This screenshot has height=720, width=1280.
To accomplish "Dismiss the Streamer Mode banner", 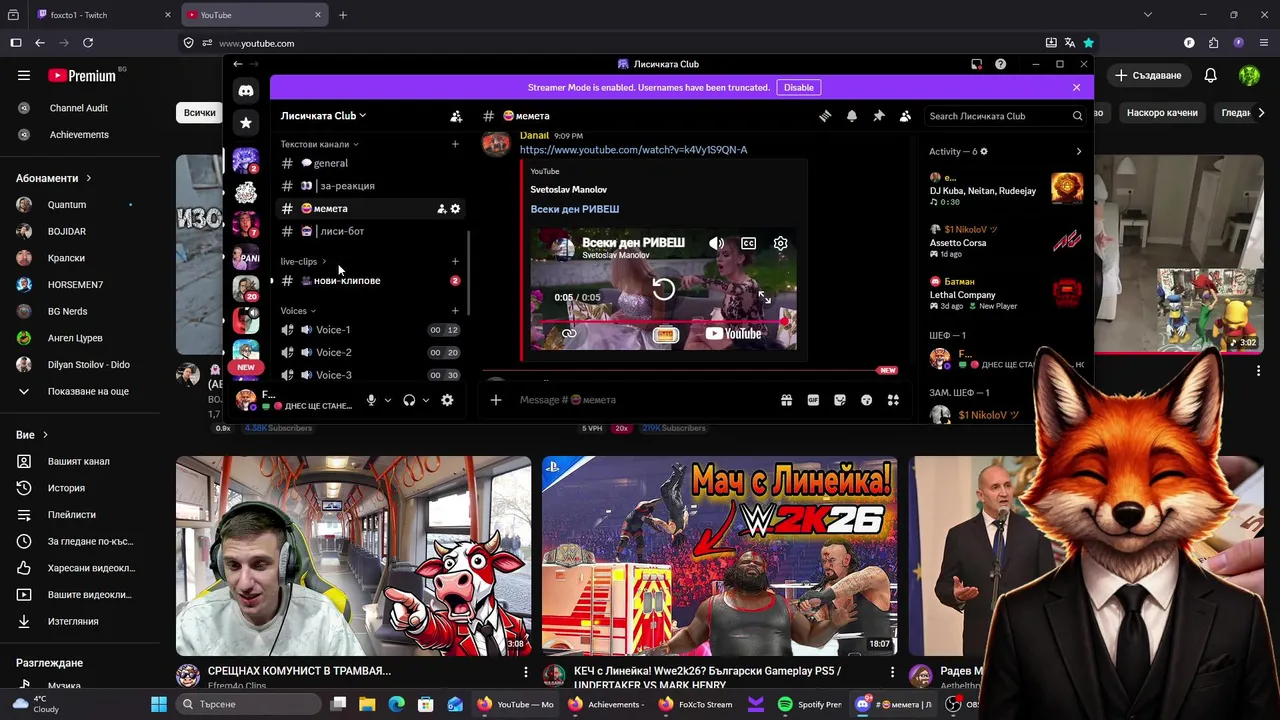I will coord(1076,87).
